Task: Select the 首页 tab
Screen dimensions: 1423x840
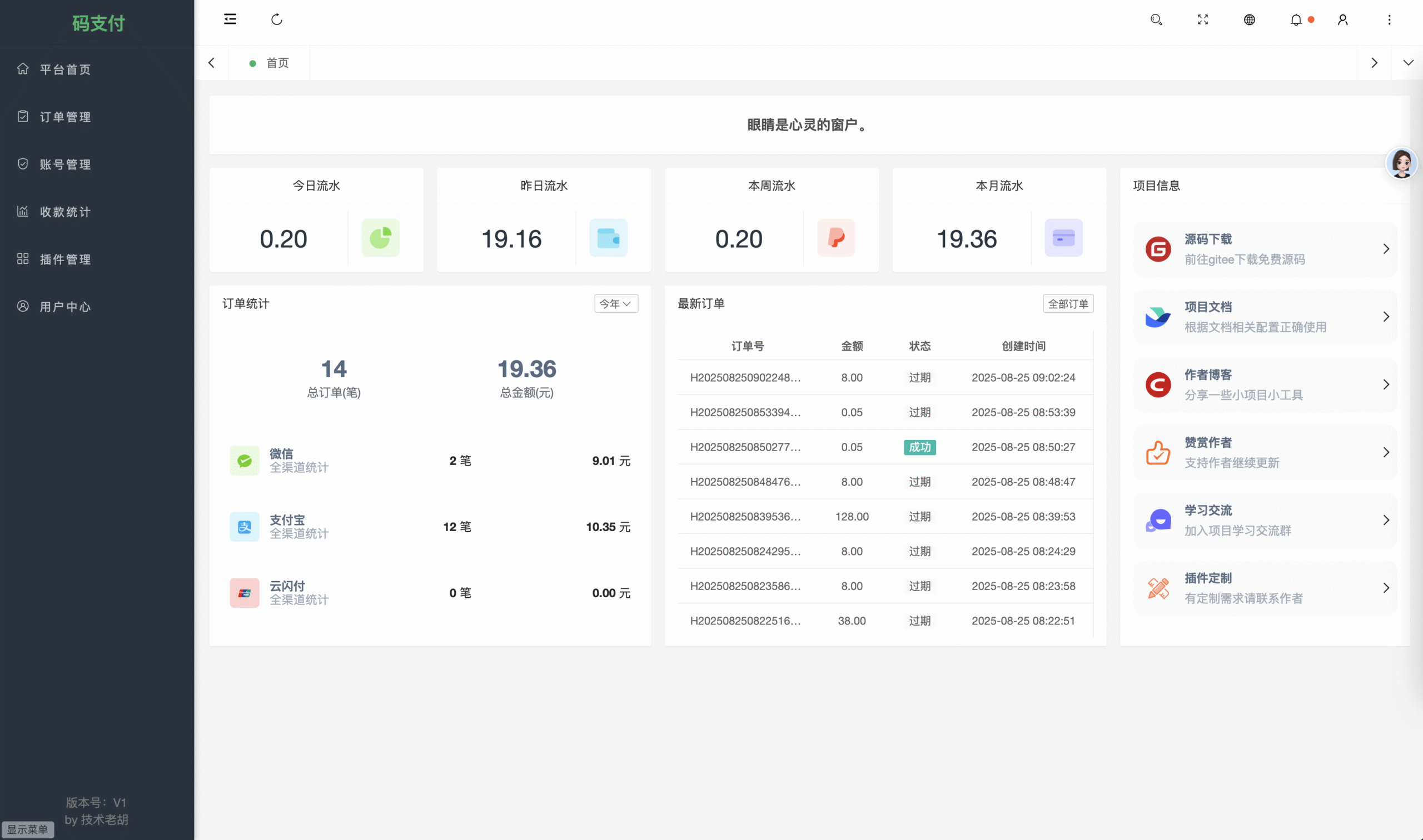Action: tap(277, 63)
